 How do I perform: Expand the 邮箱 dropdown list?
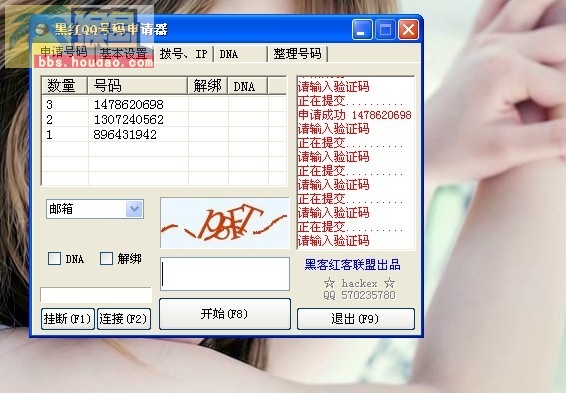point(134,209)
